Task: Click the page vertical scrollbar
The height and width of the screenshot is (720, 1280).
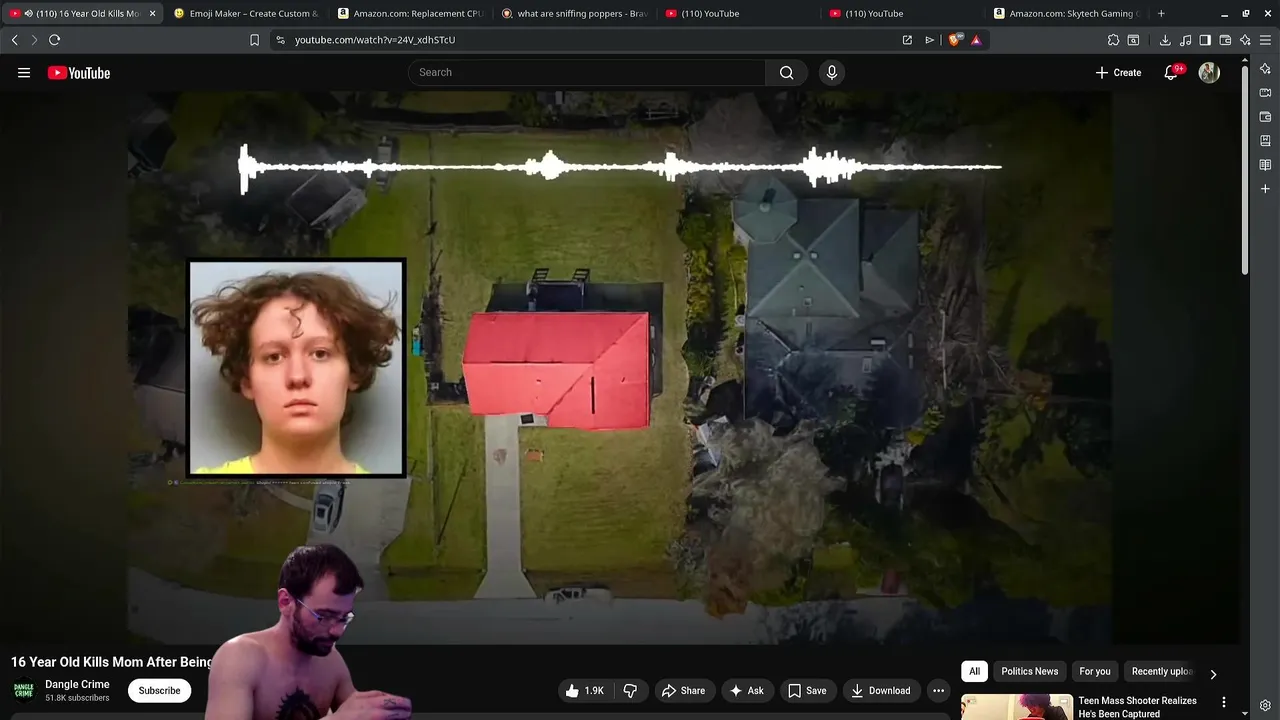Action: pyautogui.click(x=1244, y=170)
